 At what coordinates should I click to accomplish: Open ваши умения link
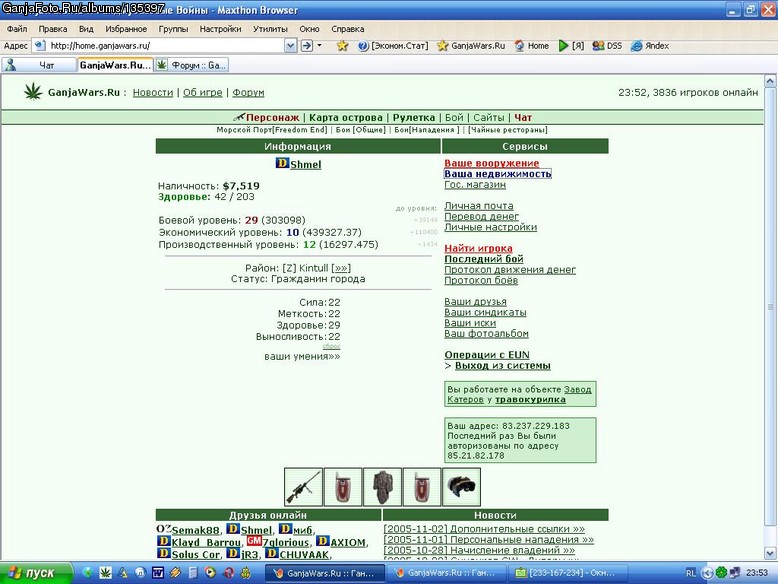click(x=302, y=356)
